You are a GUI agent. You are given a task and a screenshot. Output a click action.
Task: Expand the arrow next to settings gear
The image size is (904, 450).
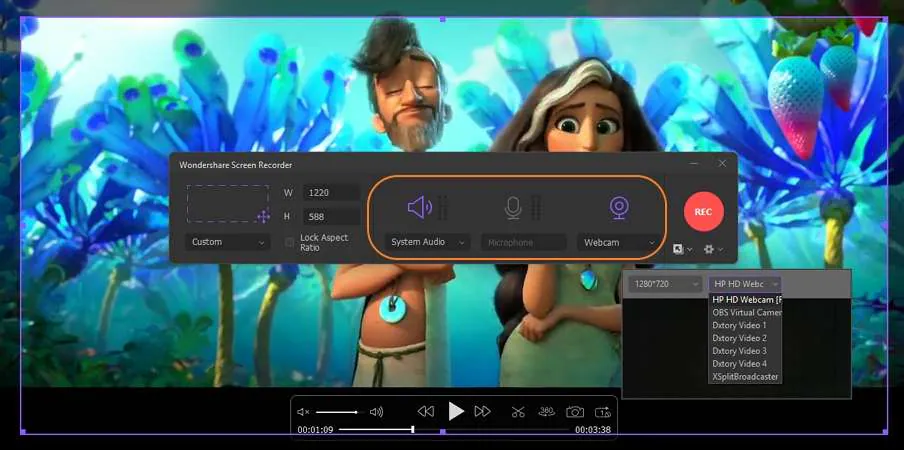tap(720, 249)
